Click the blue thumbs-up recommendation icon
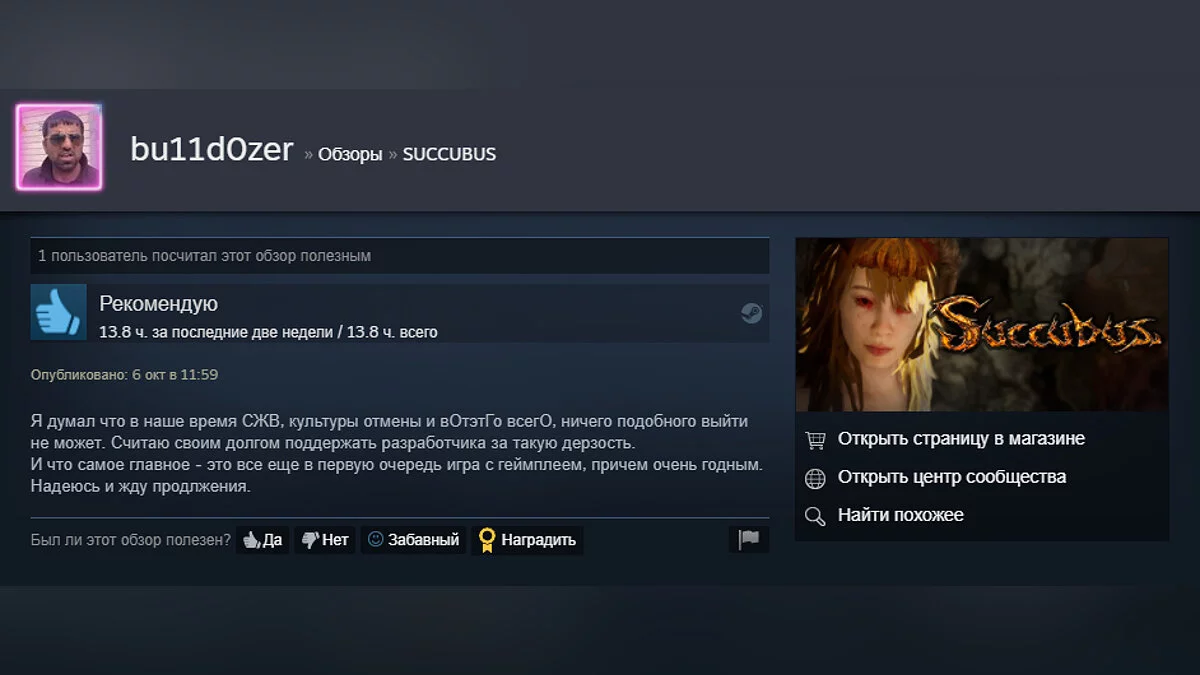Image resolution: width=1200 pixels, height=675 pixels. point(59,313)
